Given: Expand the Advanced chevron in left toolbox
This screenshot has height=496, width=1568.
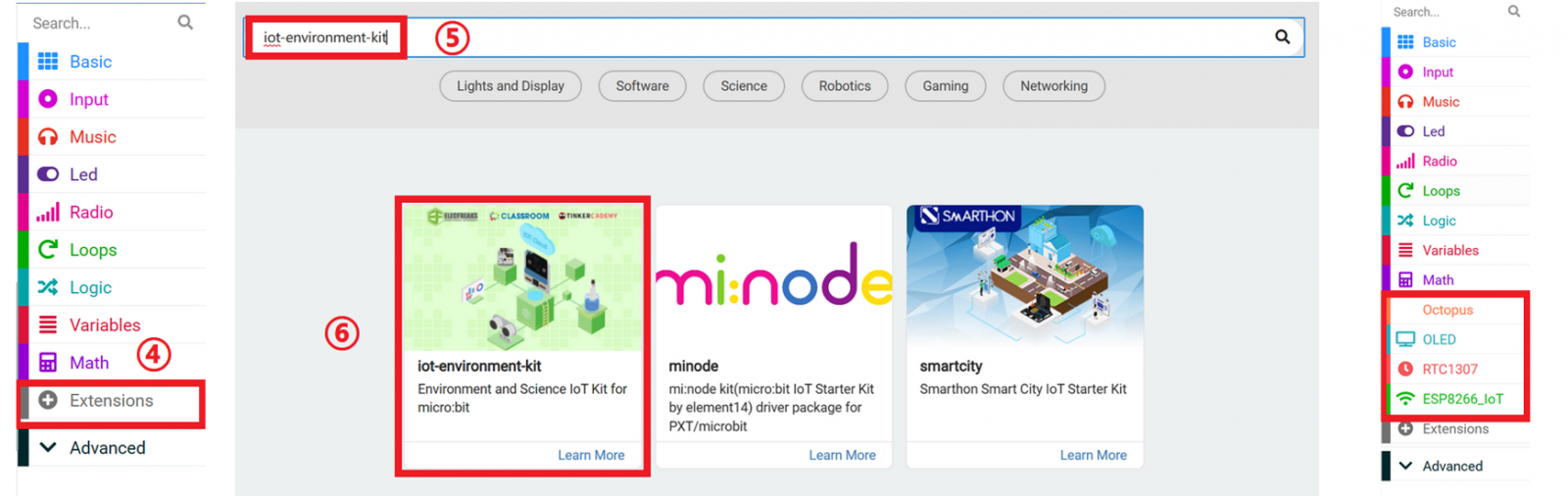Looking at the screenshot, I should click(x=47, y=447).
